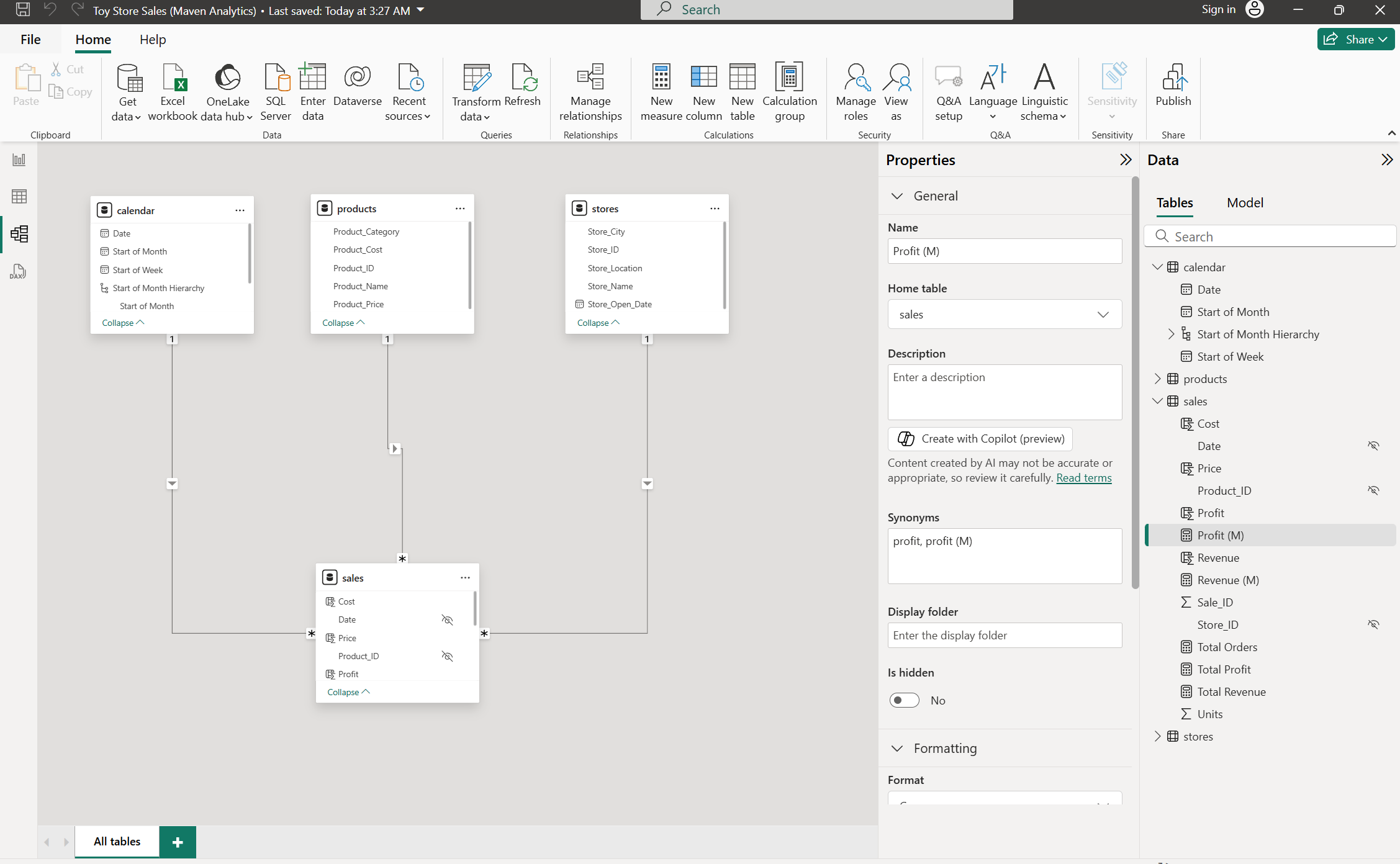Add a new layout tab

[x=178, y=842]
